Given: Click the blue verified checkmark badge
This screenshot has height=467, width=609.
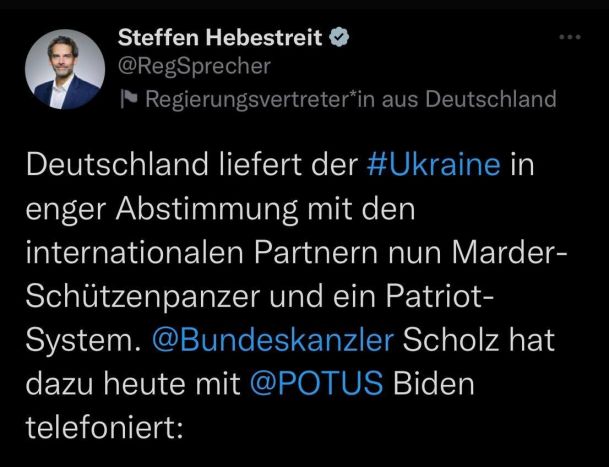Looking at the screenshot, I should tap(339, 37).
